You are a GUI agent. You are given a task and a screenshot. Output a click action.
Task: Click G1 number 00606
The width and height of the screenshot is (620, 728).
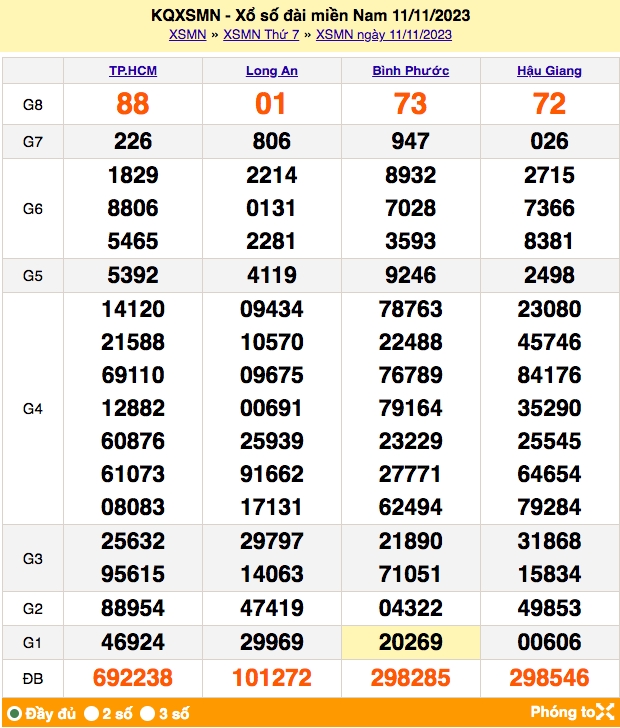[549, 643]
